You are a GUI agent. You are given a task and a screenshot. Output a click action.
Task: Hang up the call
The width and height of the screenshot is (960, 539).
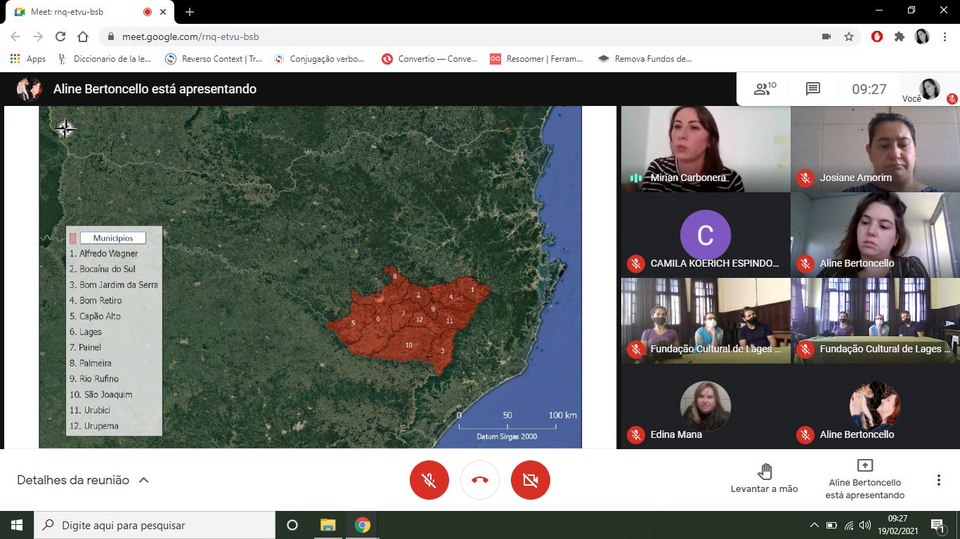pyautogui.click(x=479, y=480)
